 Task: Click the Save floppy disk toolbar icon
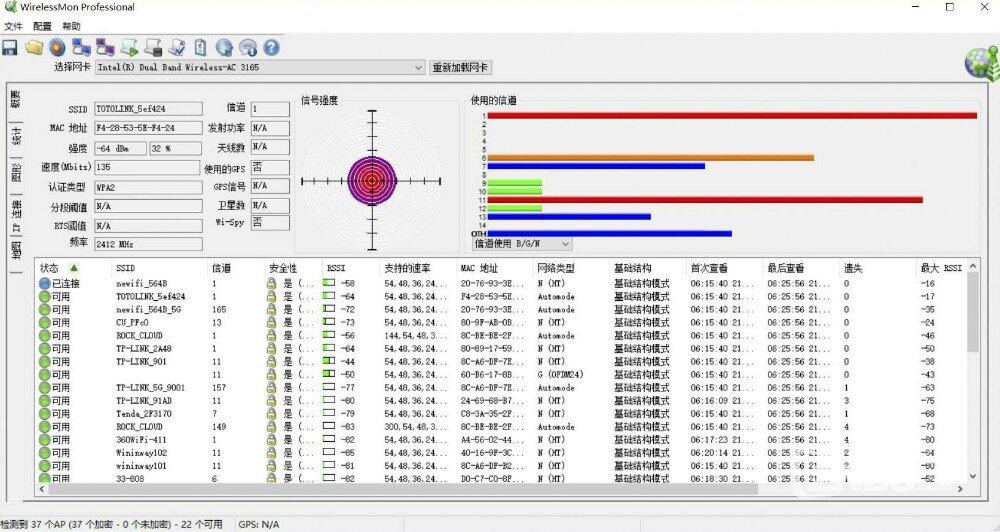click(x=10, y=48)
